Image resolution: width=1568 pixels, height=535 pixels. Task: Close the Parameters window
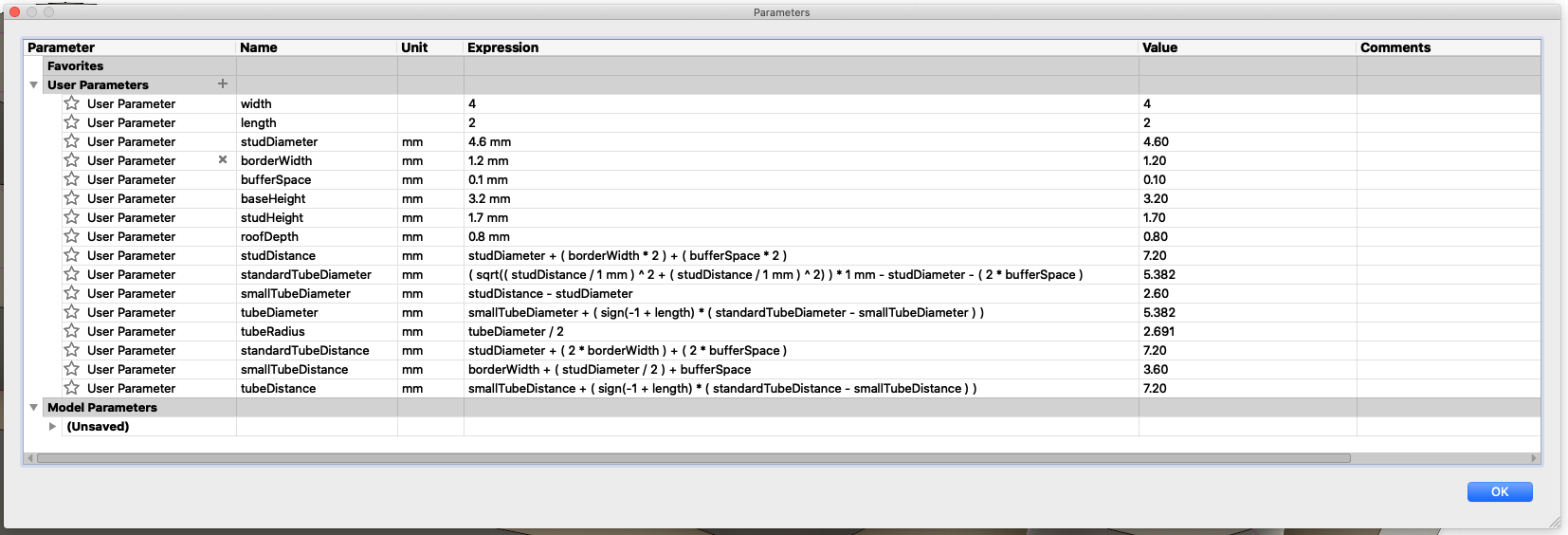click(14, 11)
